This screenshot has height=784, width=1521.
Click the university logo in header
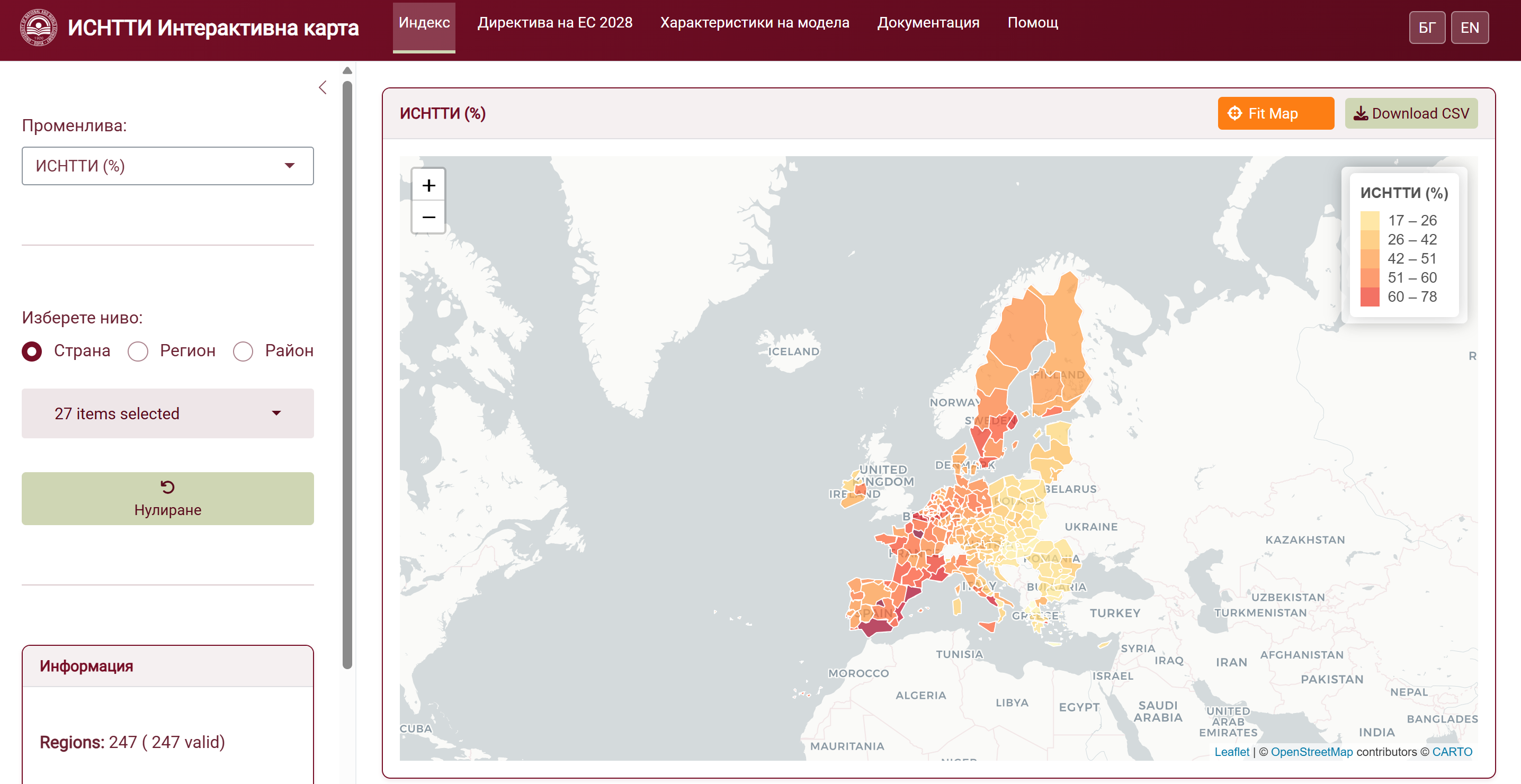[38, 27]
